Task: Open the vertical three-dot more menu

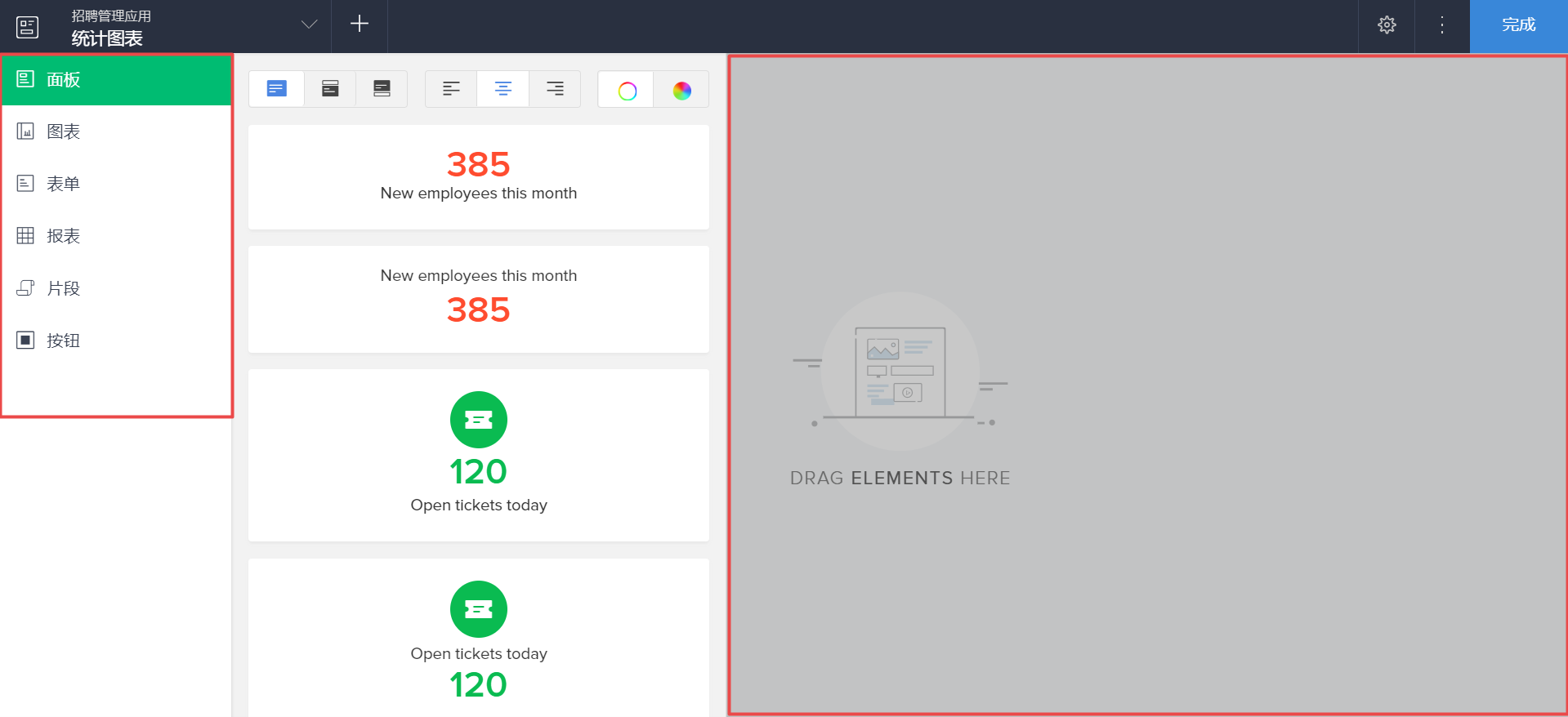Action: (1442, 24)
